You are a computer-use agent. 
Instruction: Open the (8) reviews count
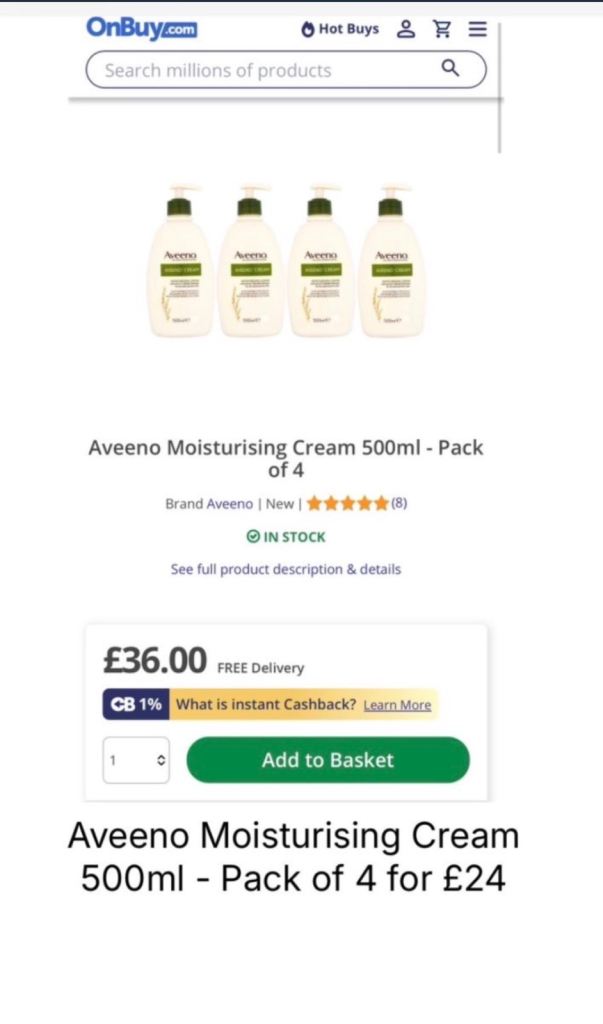point(399,504)
